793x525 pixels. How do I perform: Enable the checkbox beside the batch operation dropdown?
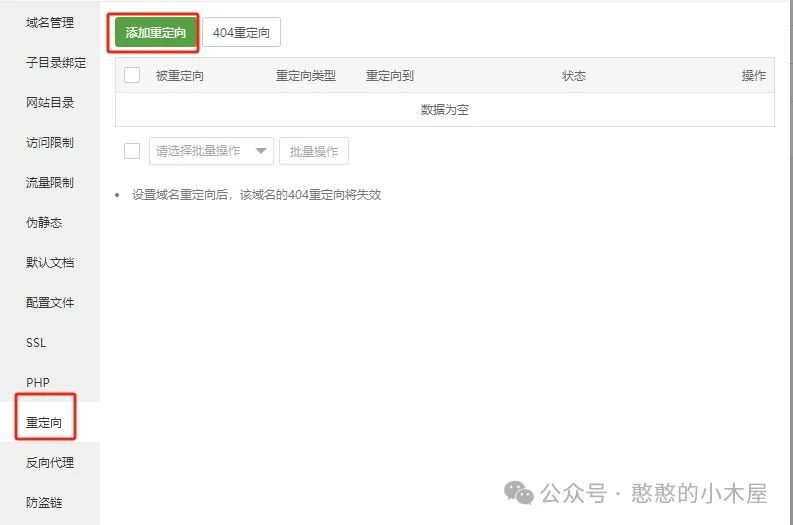pos(132,151)
